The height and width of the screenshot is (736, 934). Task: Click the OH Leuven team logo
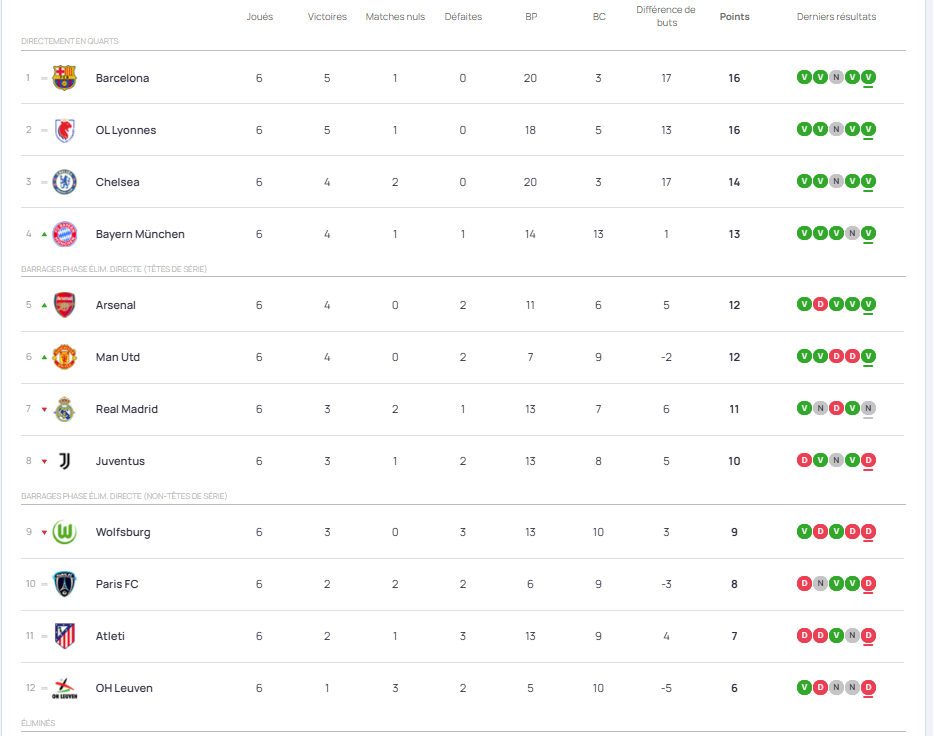[x=64, y=688]
